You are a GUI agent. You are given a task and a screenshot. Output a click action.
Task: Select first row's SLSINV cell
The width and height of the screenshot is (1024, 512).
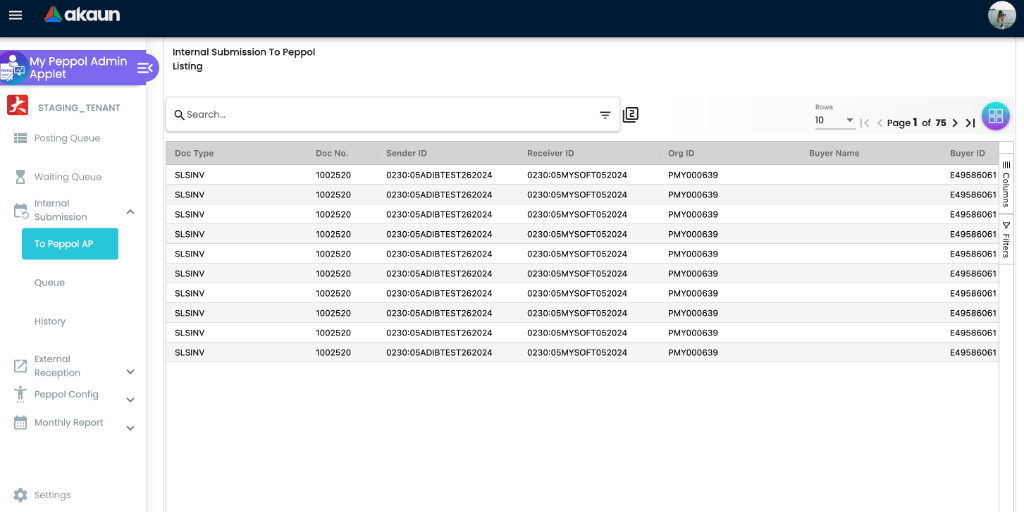[189, 175]
